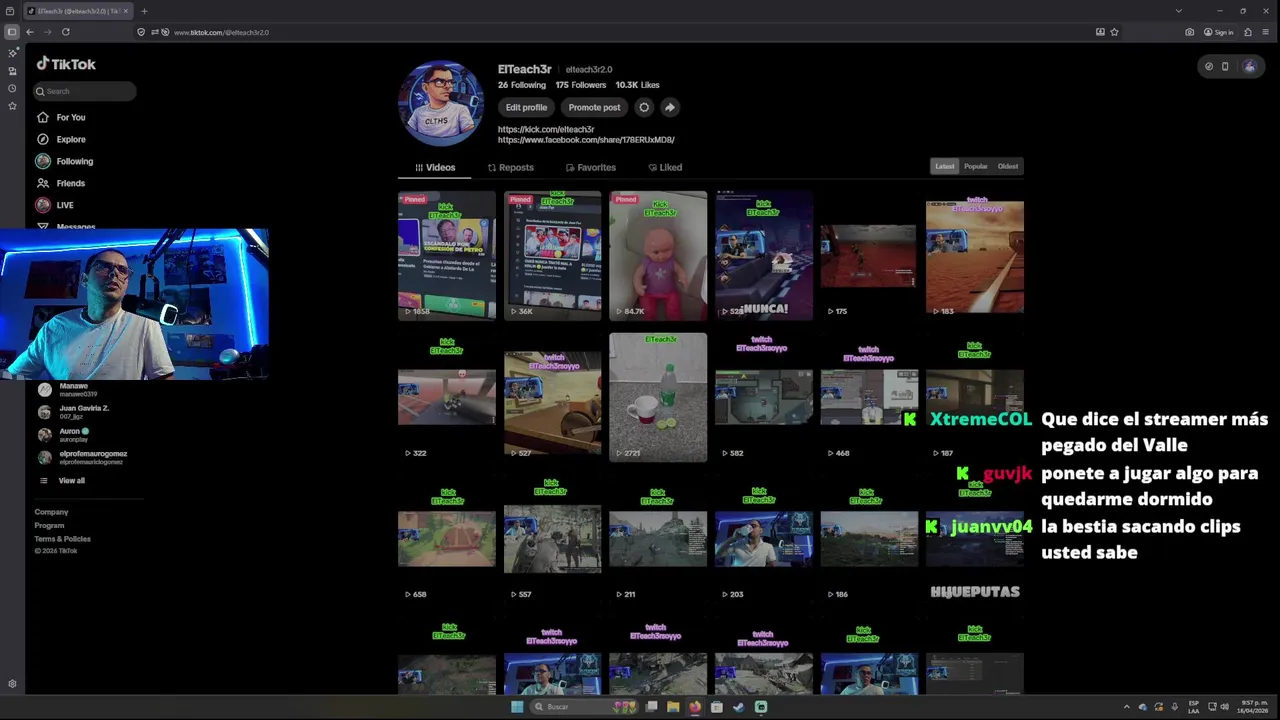This screenshot has height=720, width=1280.
Task: Click browser Sign in button
Action: click(x=1219, y=32)
